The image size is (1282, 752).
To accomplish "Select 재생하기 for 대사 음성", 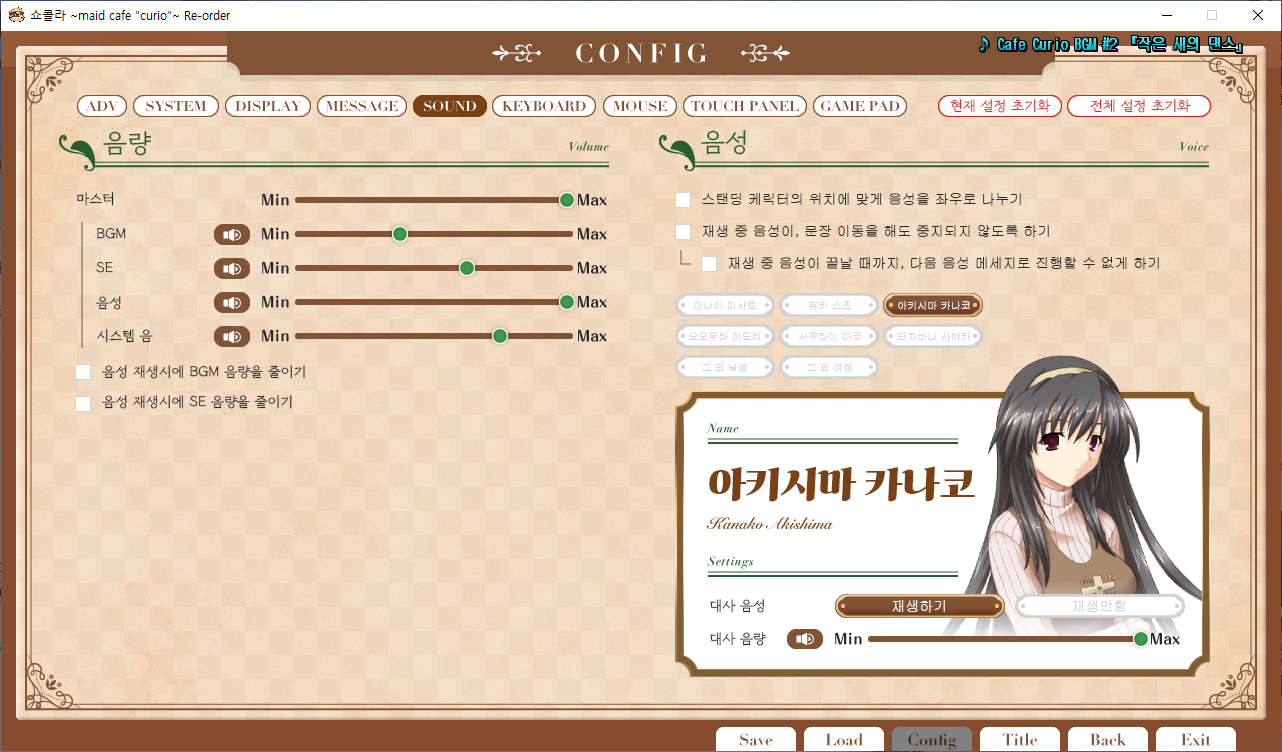I will (x=919, y=606).
